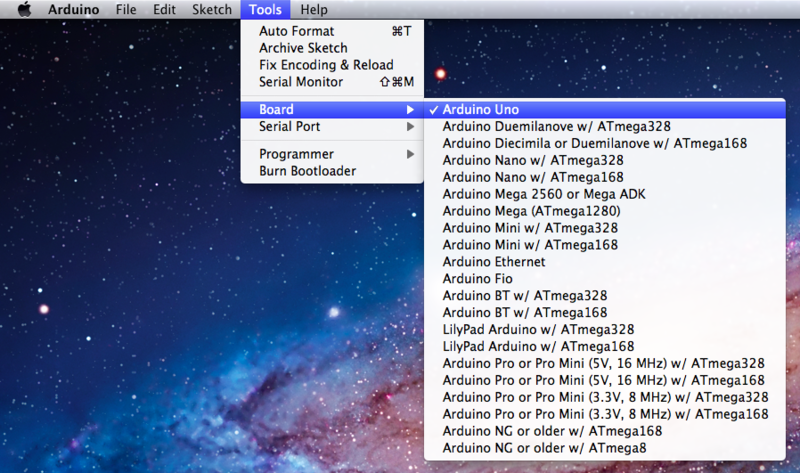Select Arduino Mega 2560 or Mega ADK

605,194
